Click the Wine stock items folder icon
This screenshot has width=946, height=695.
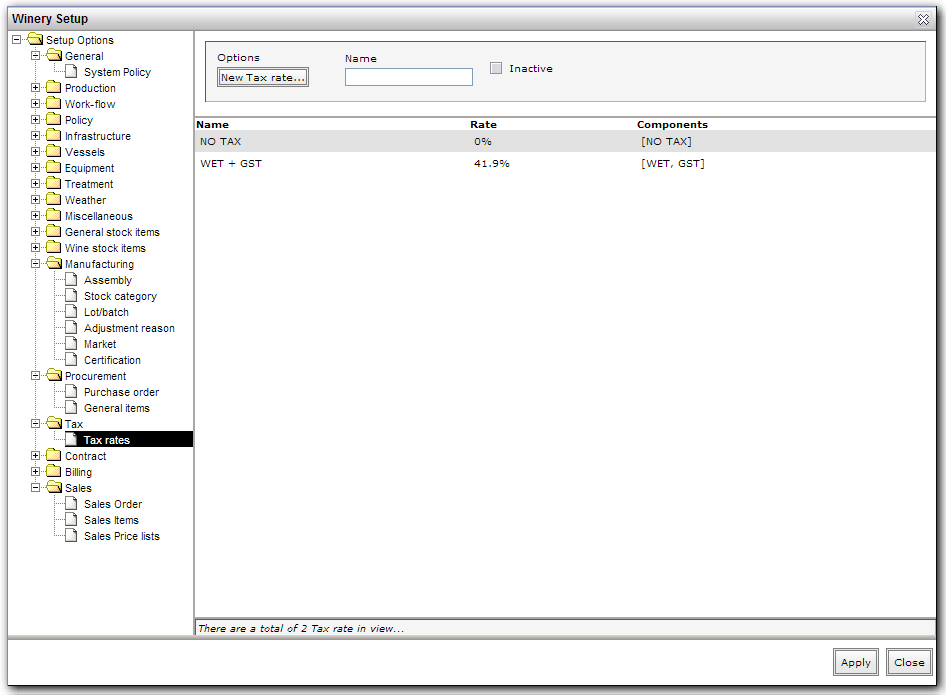pyautogui.click(x=54, y=247)
